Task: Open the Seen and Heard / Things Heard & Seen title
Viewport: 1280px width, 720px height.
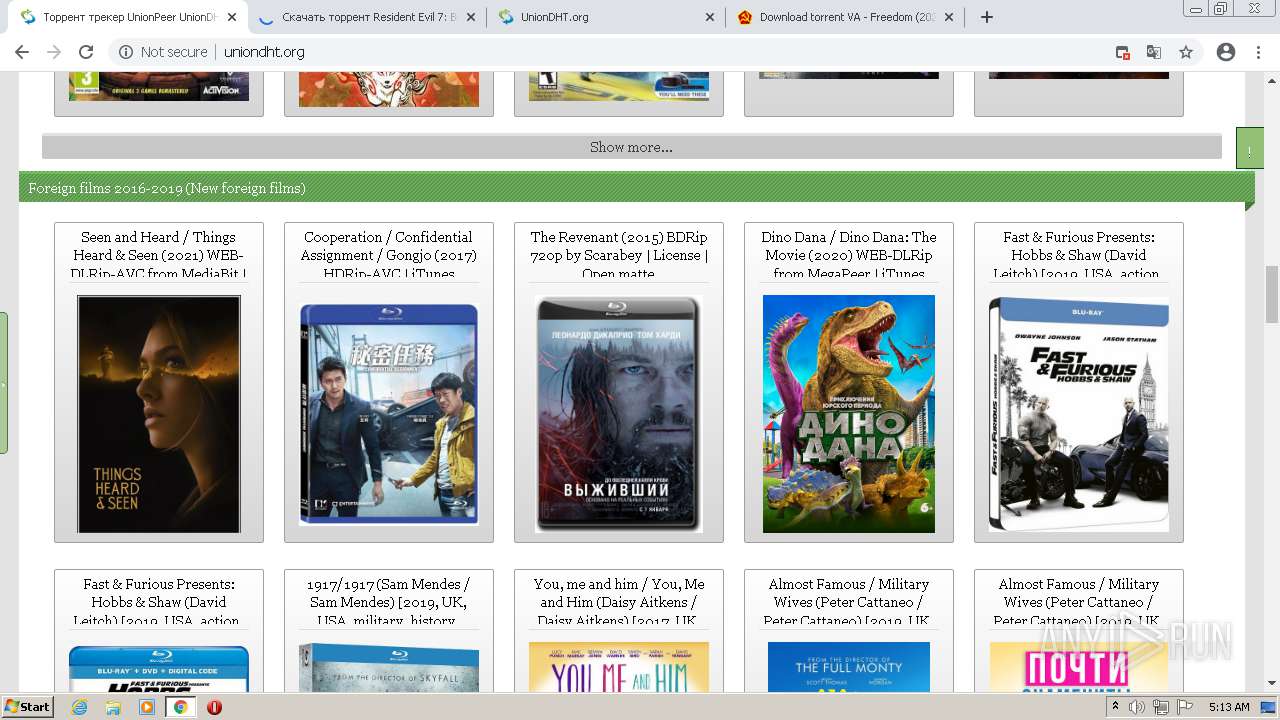Action: click(x=159, y=255)
